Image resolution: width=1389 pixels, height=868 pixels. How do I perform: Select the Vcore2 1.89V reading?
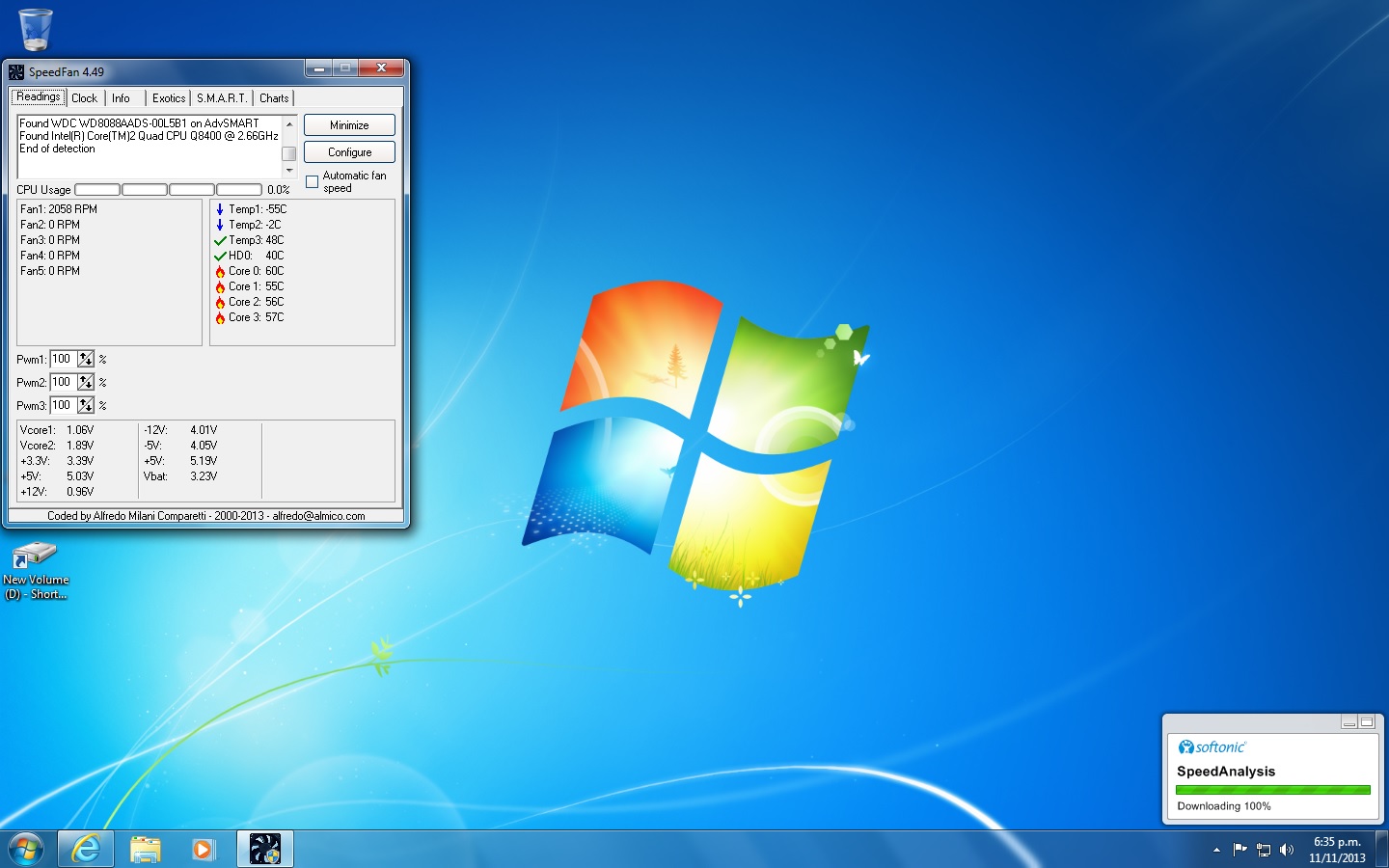(57, 446)
